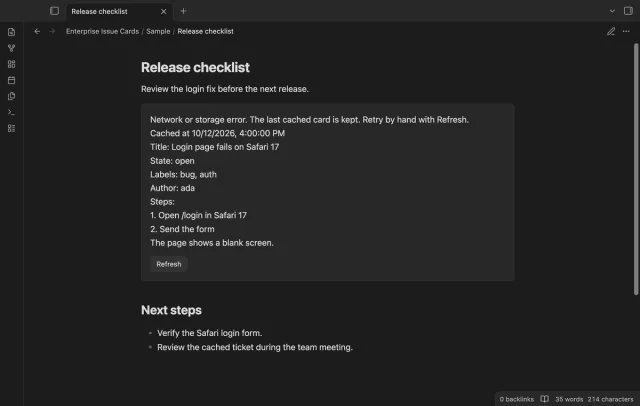Open daily note calendar icon
Viewport: 640px width, 406px height.
pos(11,80)
